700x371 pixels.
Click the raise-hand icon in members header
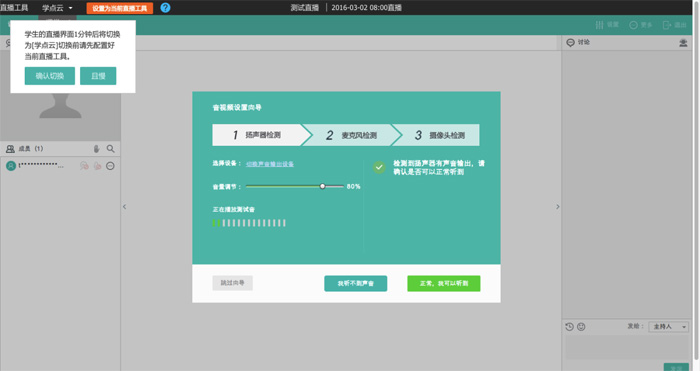tap(96, 149)
